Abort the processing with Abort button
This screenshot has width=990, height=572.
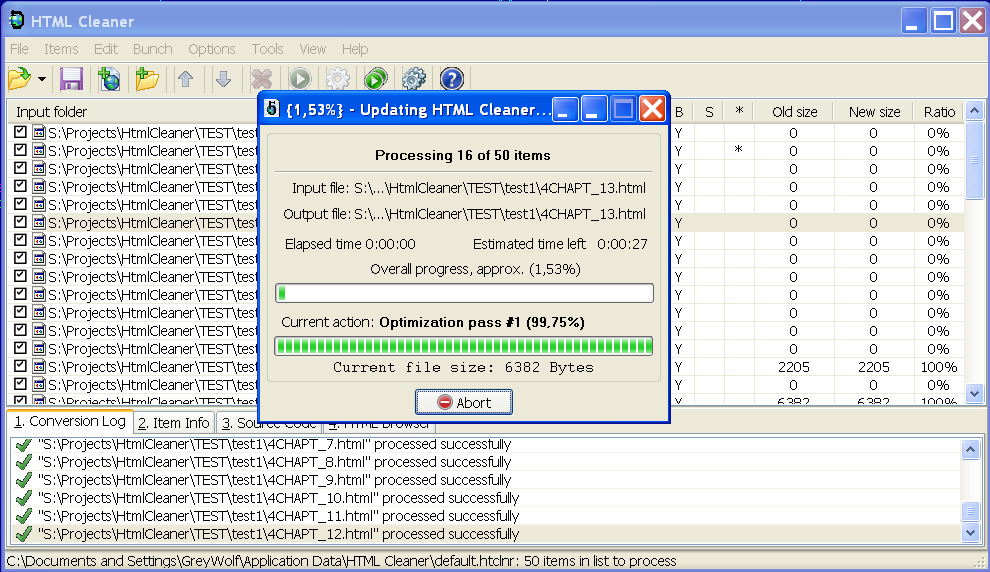(x=463, y=402)
